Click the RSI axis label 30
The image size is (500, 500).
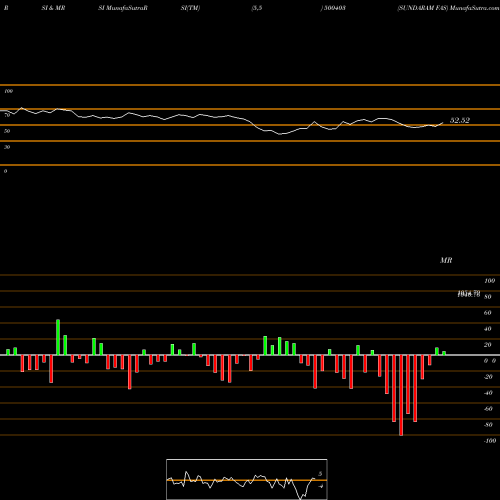(7, 147)
